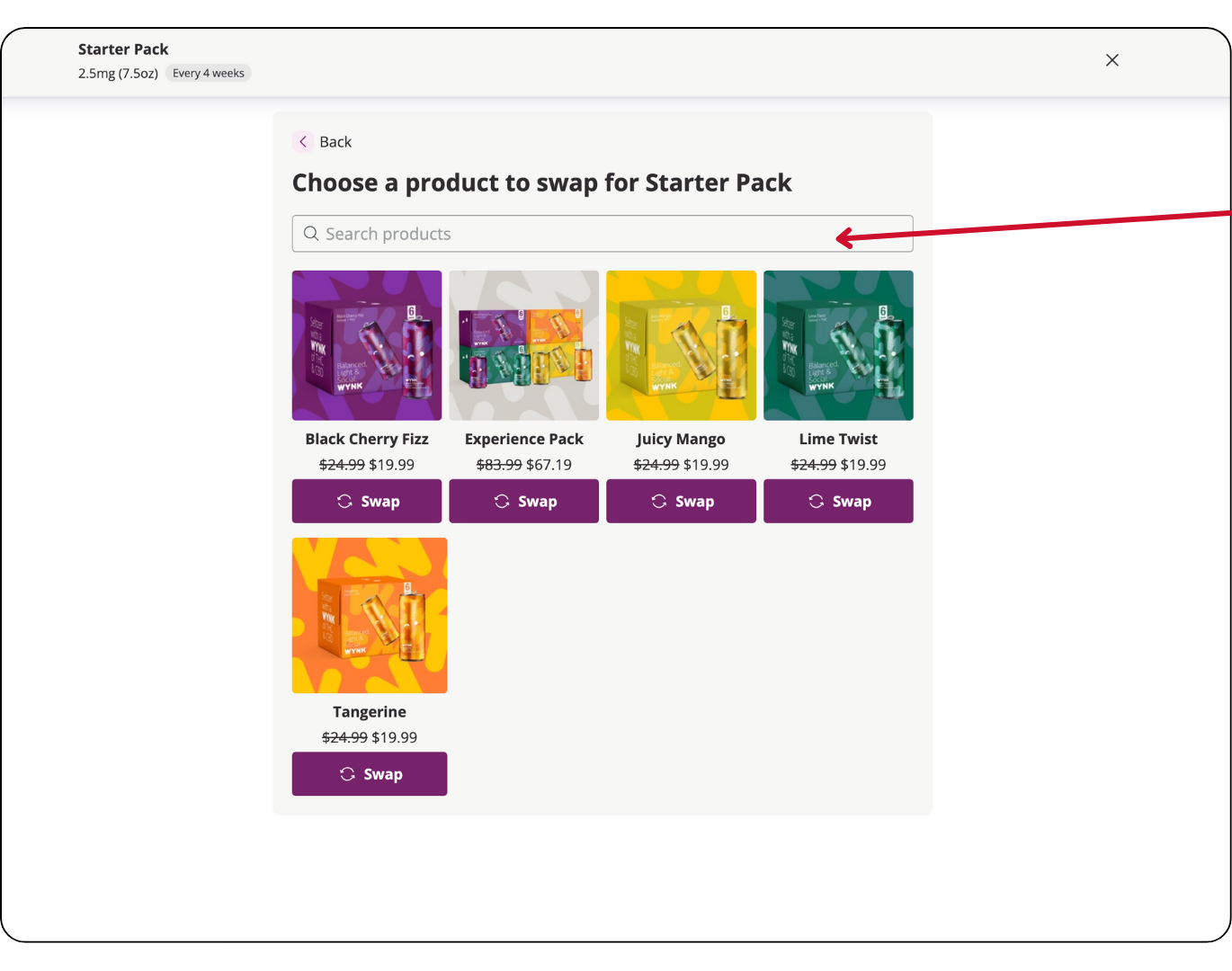Swap to Black Cherry Fizz
This screenshot has height=971, width=1232.
[x=367, y=501]
